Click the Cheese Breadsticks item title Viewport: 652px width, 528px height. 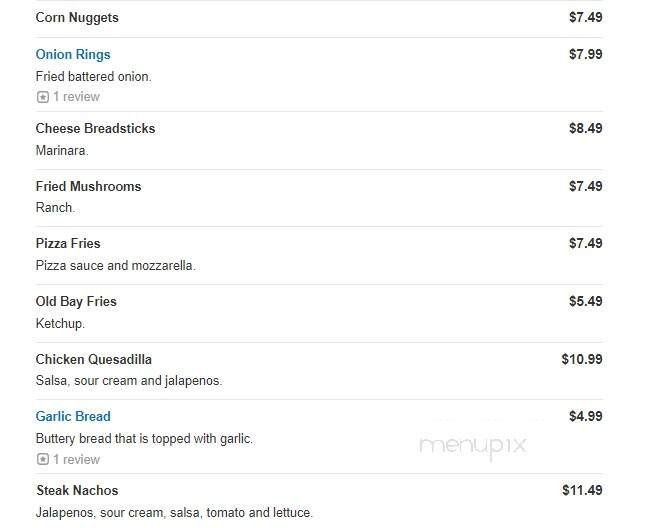95,129
